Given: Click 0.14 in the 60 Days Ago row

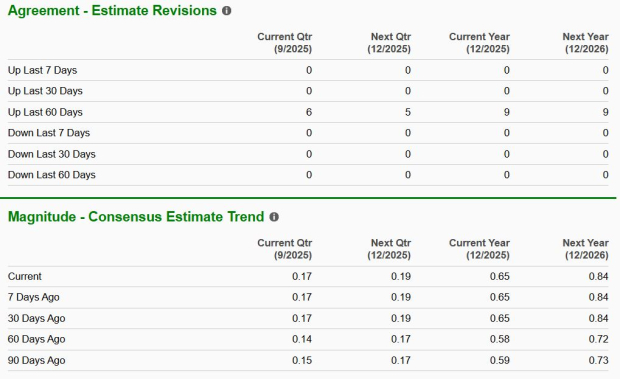Looking at the screenshot, I should pyautogui.click(x=302, y=339).
